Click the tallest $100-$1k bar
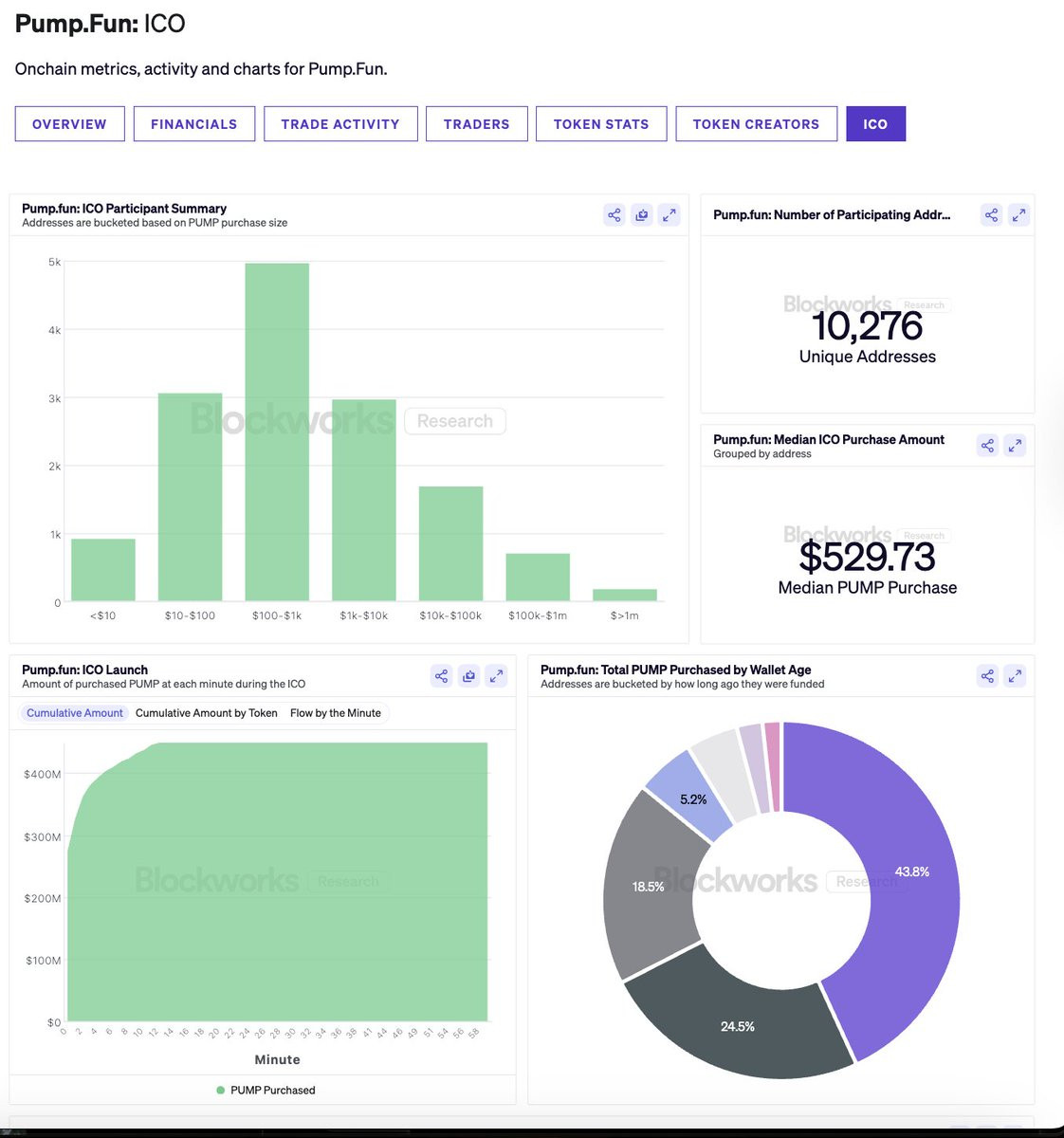Image resolution: width=1064 pixels, height=1138 pixels. 277,432
